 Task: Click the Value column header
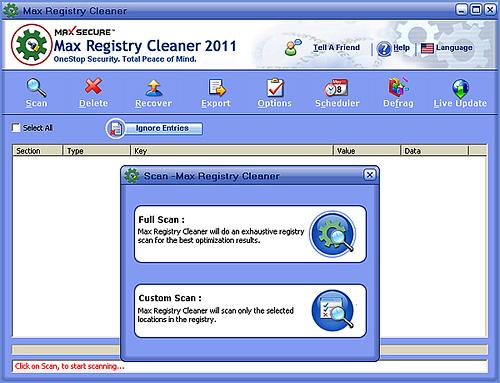(367, 151)
